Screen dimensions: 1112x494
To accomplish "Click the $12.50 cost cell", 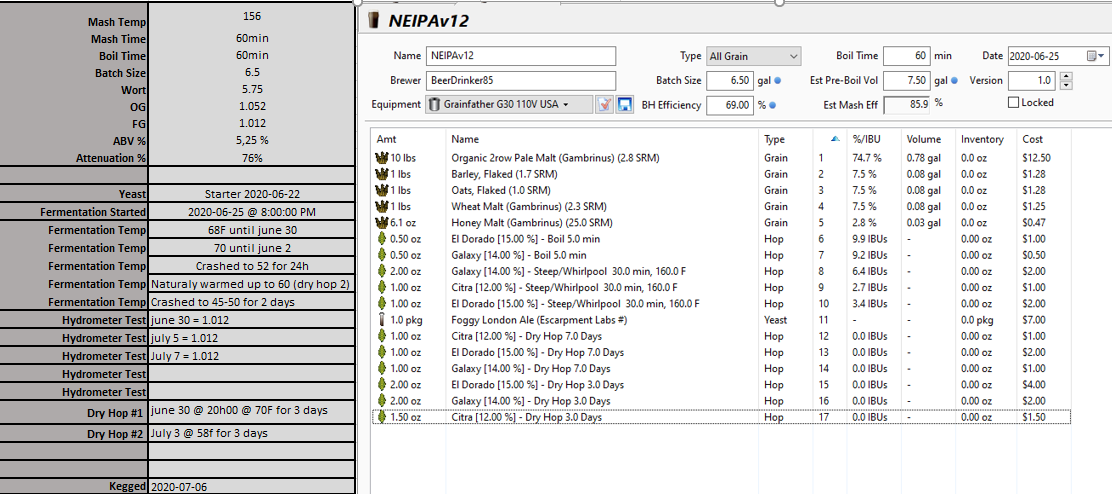I will (x=1037, y=157).
